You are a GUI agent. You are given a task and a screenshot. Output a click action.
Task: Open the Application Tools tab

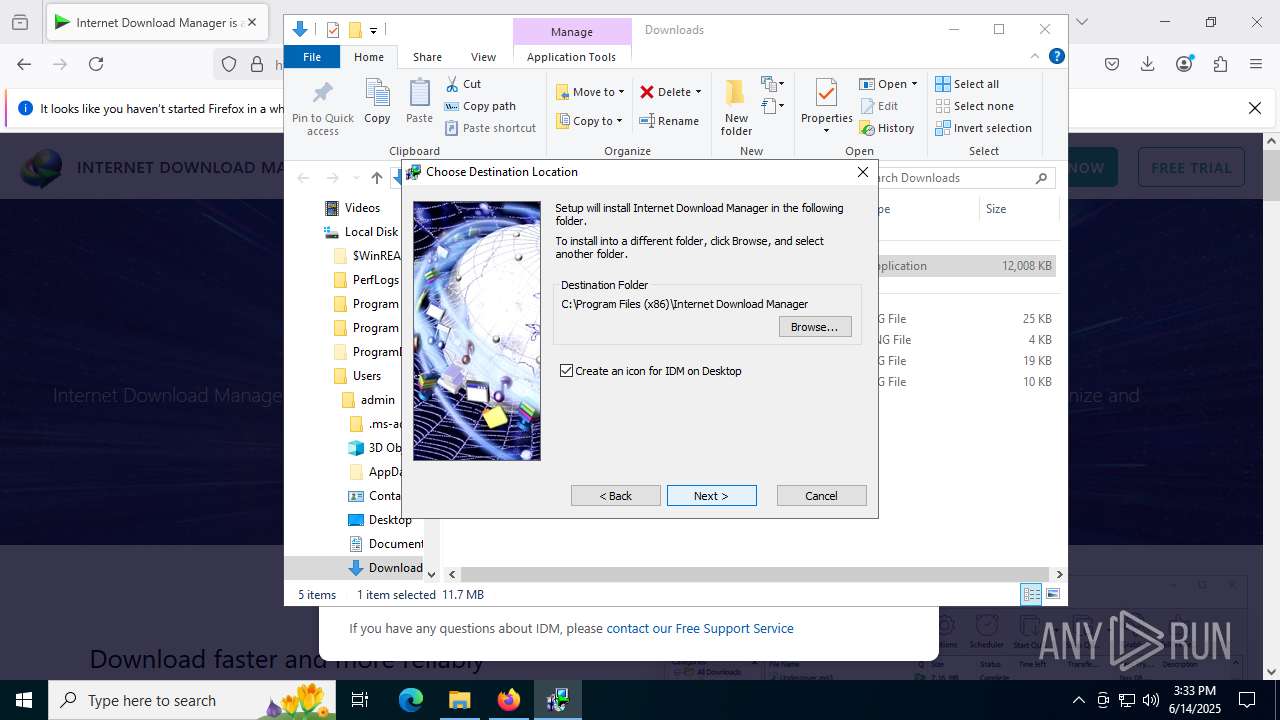click(x=571, y=57)
